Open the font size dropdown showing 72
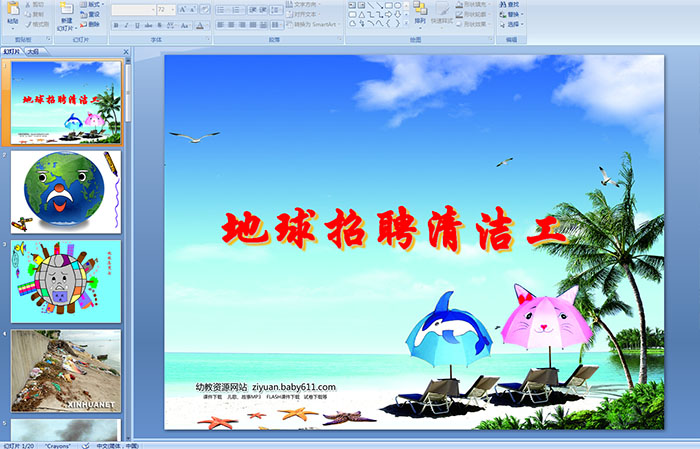Image resolution: width=700 pixels, height=449 pixels. pos(173,10)
